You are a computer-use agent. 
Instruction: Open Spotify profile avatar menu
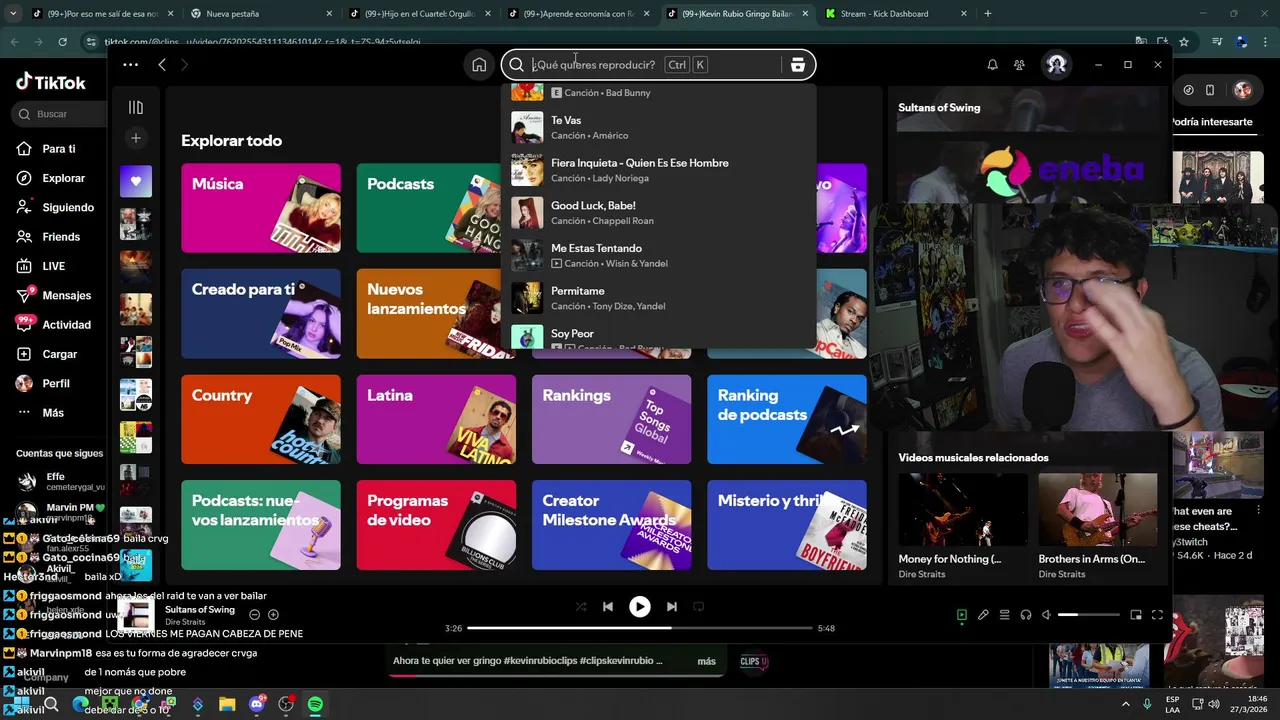(1056, 65)
